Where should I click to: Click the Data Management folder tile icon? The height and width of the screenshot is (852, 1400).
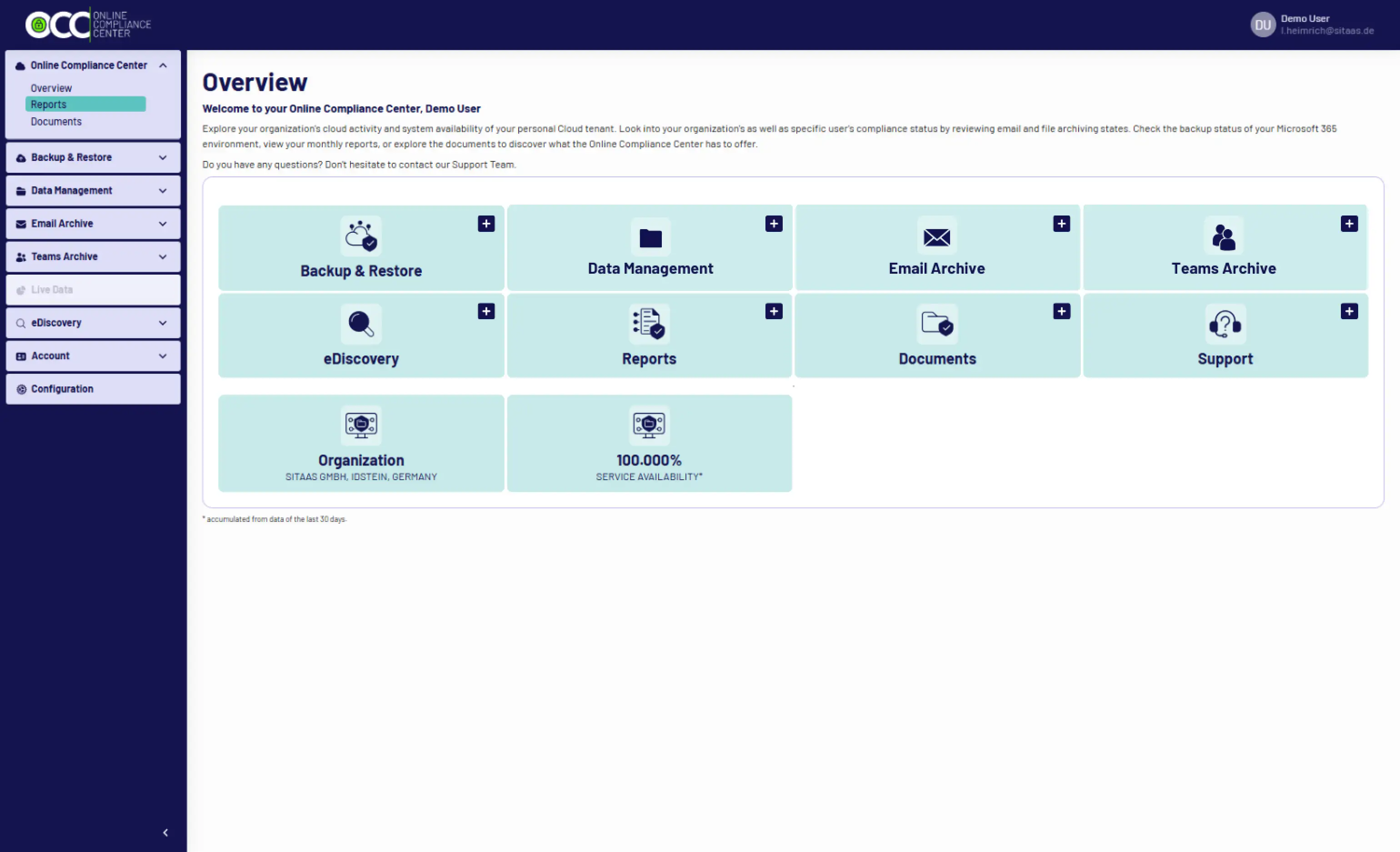coord(650,237)
